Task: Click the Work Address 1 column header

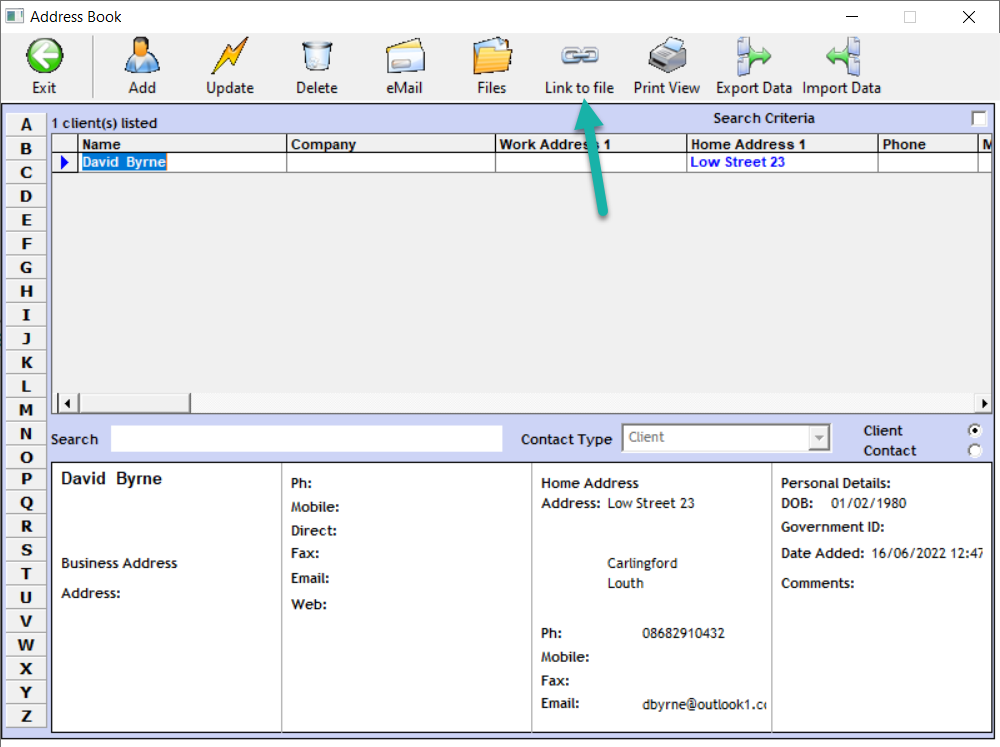Action: (x=591, y=144)
